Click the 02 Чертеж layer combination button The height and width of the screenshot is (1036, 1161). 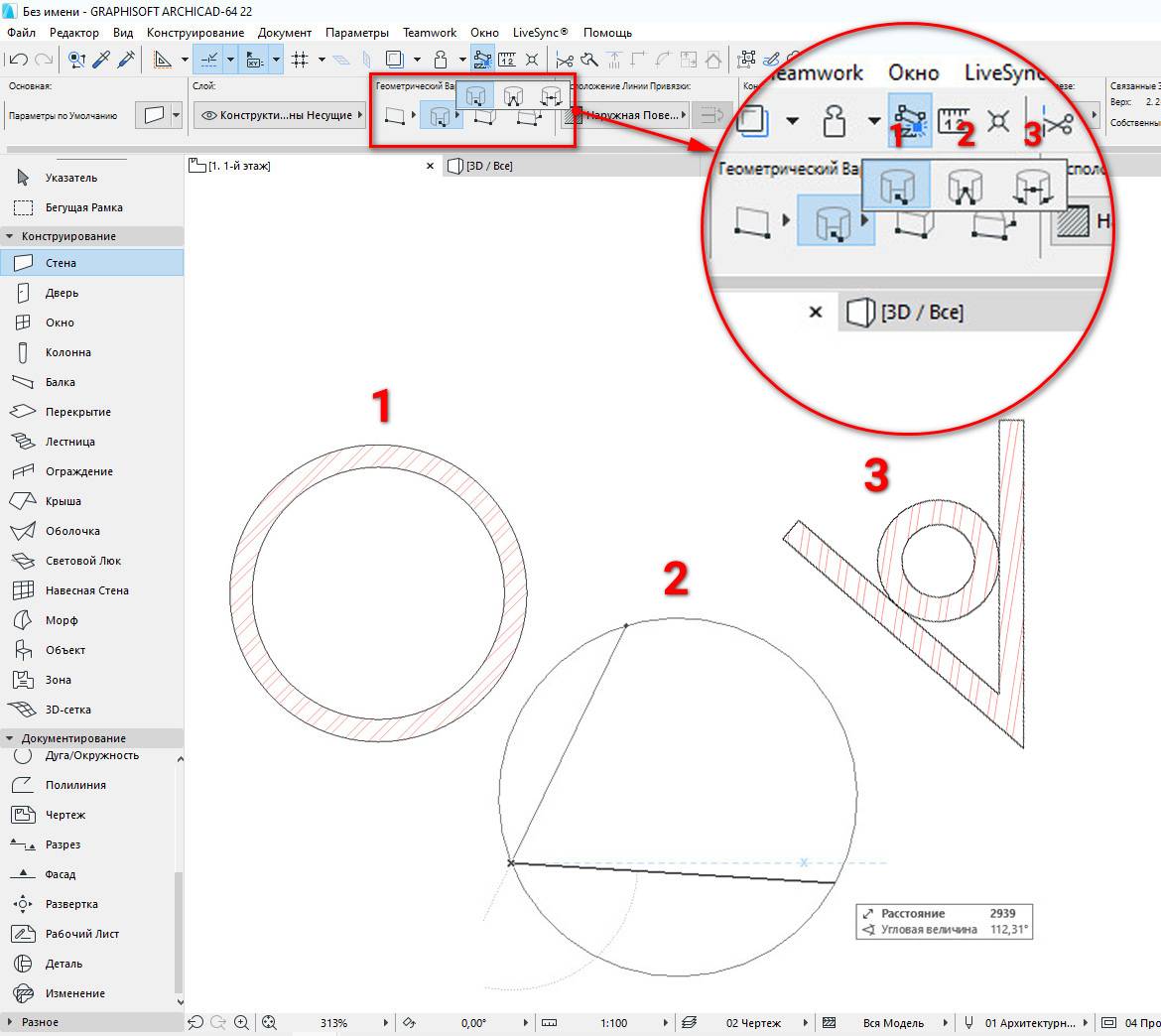coord(753,1022)
